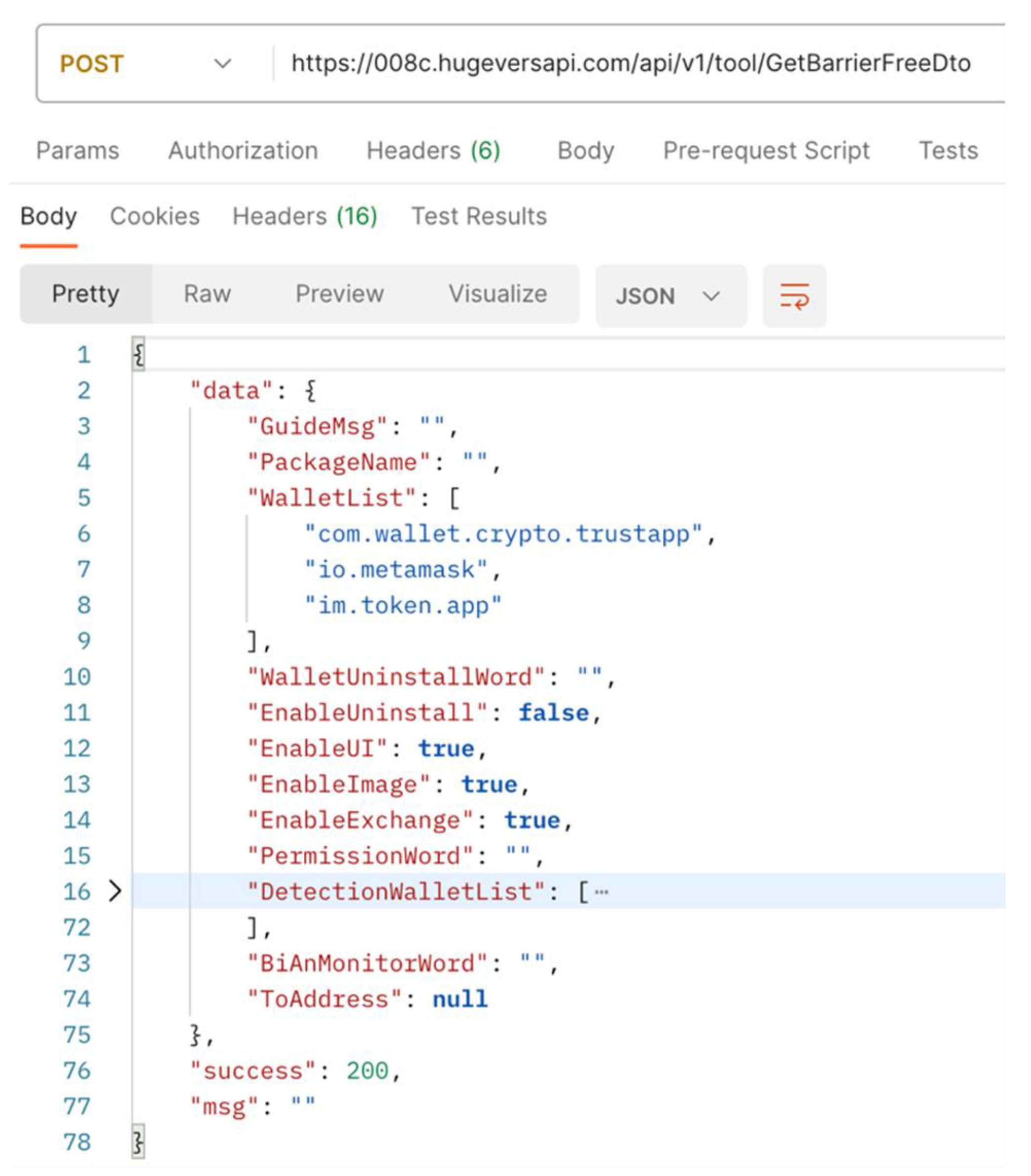
Task: Click line number 16 in the gutter
Action: pos(77,892)
